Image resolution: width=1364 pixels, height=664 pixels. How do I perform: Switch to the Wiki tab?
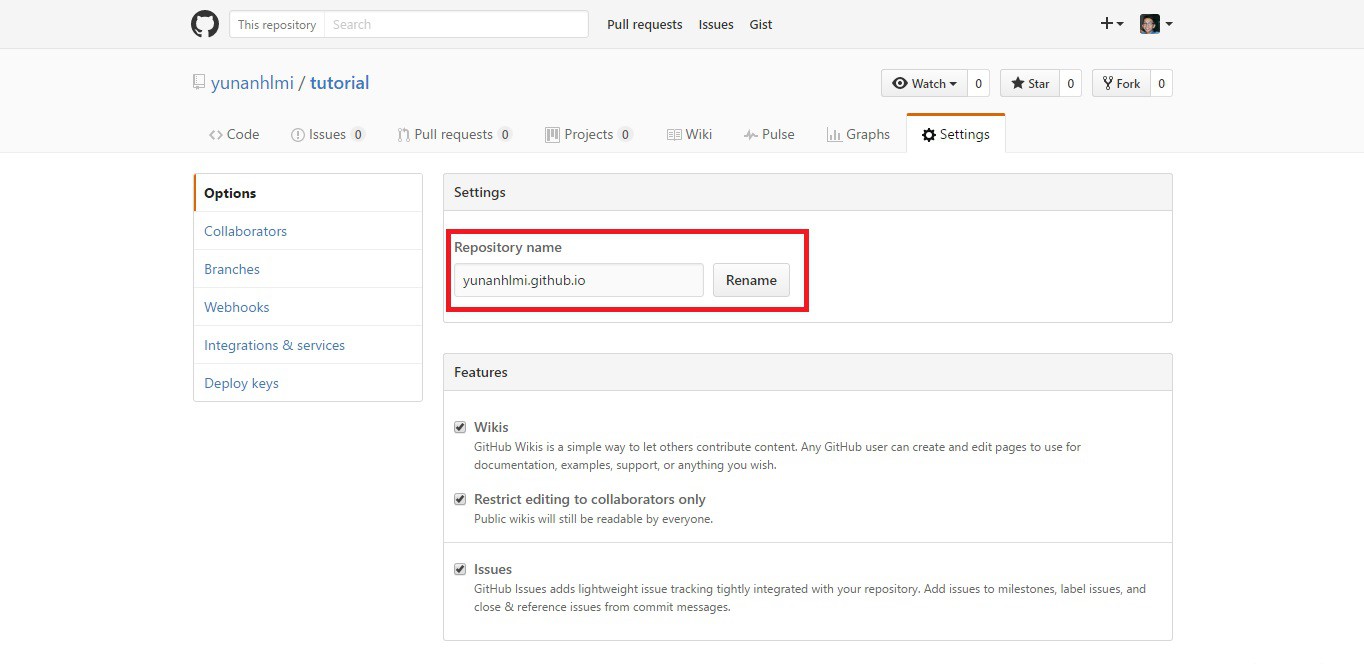689,134
